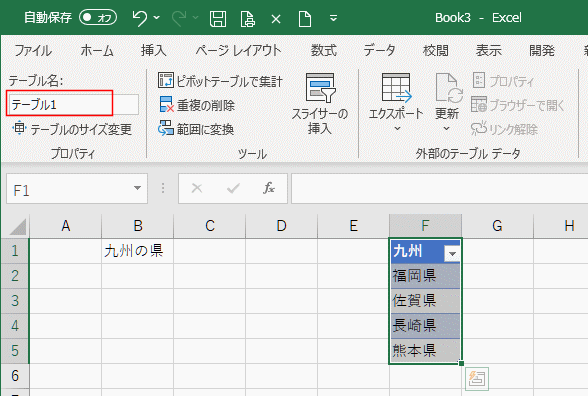Click テーブルのサイズ変更 resize table
The image size is (588, 396).
point(72,129)
